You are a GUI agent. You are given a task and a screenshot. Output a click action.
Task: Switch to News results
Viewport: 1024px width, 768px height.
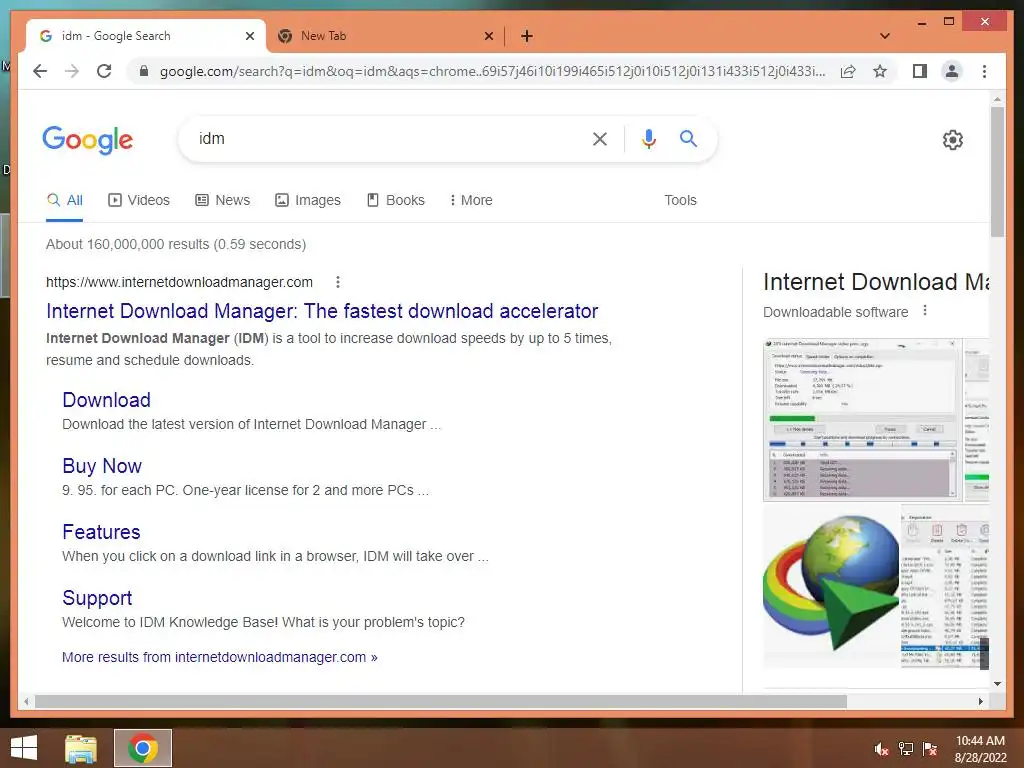223,200
